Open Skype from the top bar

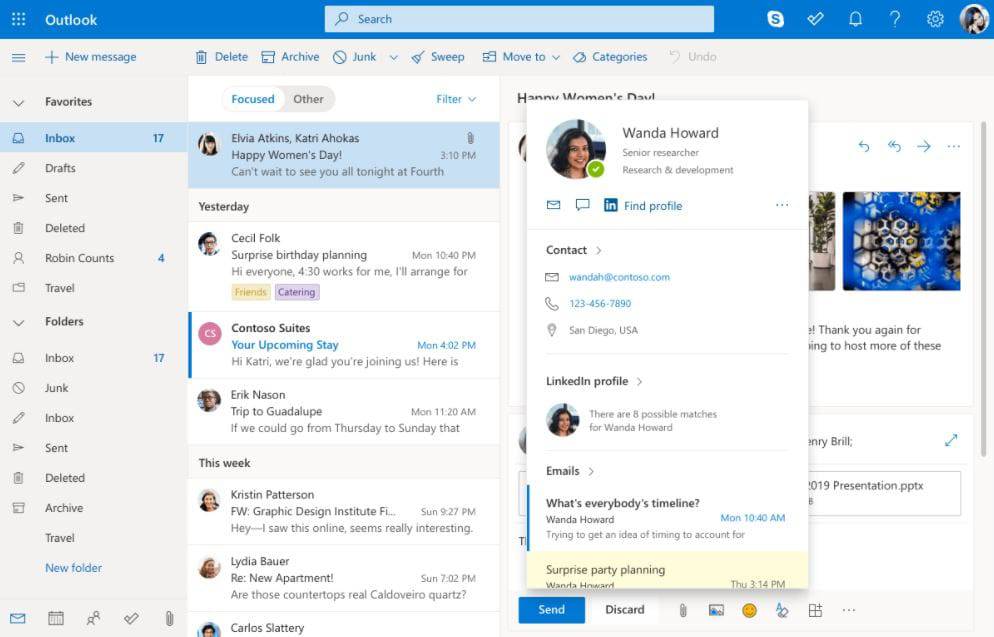[776, 18]
